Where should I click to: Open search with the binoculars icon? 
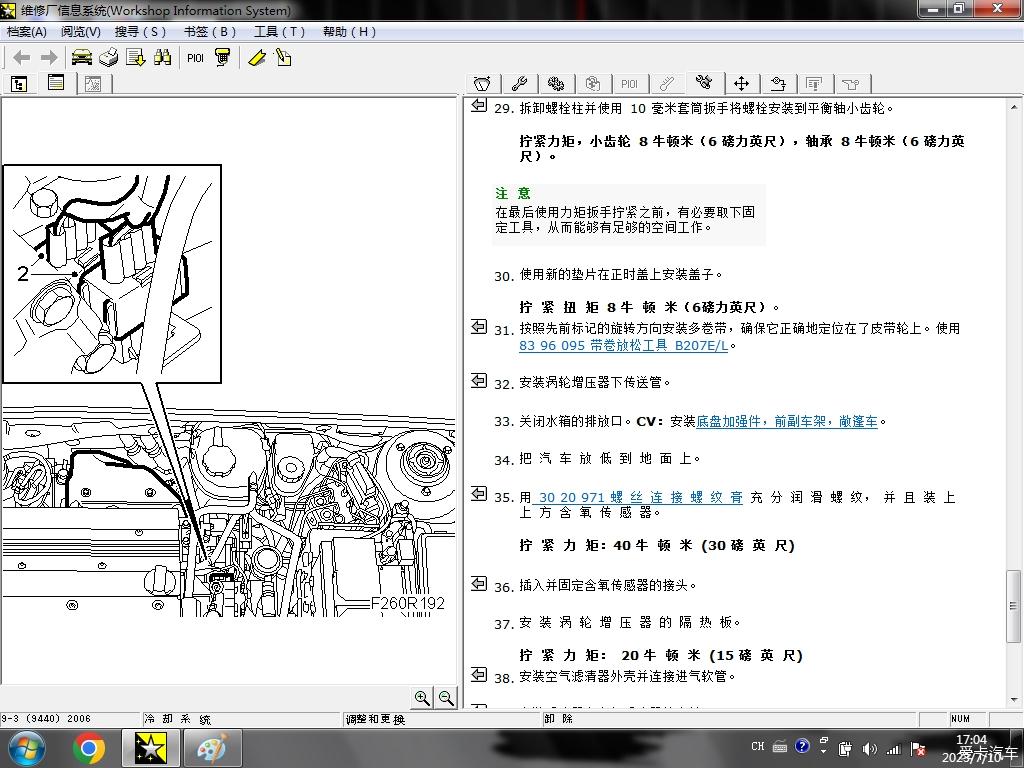click(163, 57)
